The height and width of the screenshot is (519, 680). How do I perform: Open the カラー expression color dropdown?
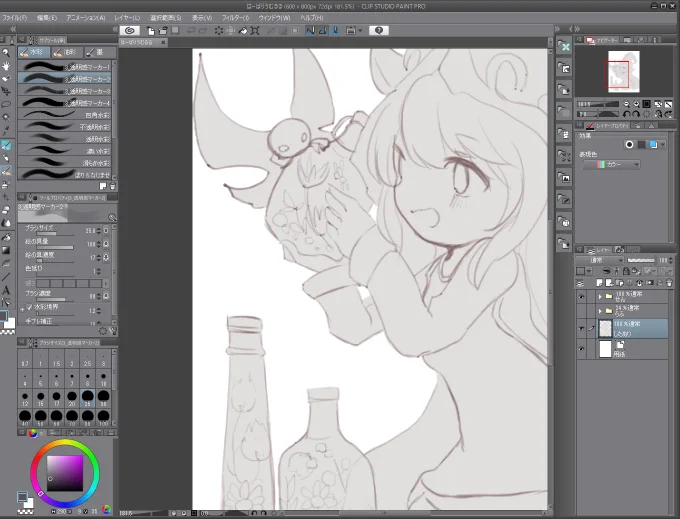tap(611, 165)
